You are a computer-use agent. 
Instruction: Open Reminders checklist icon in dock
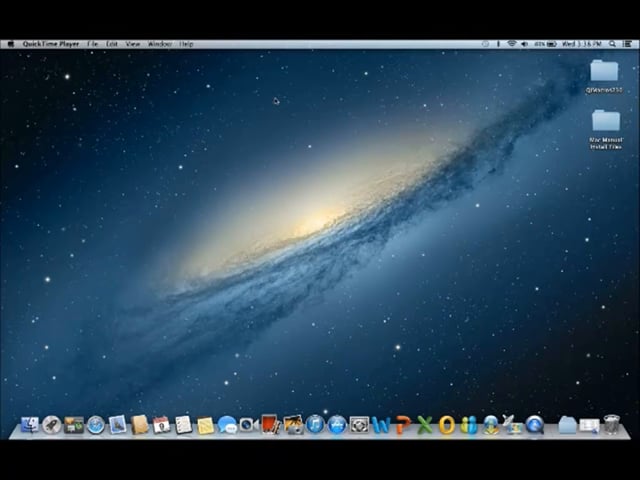click(x=184, y=425)
